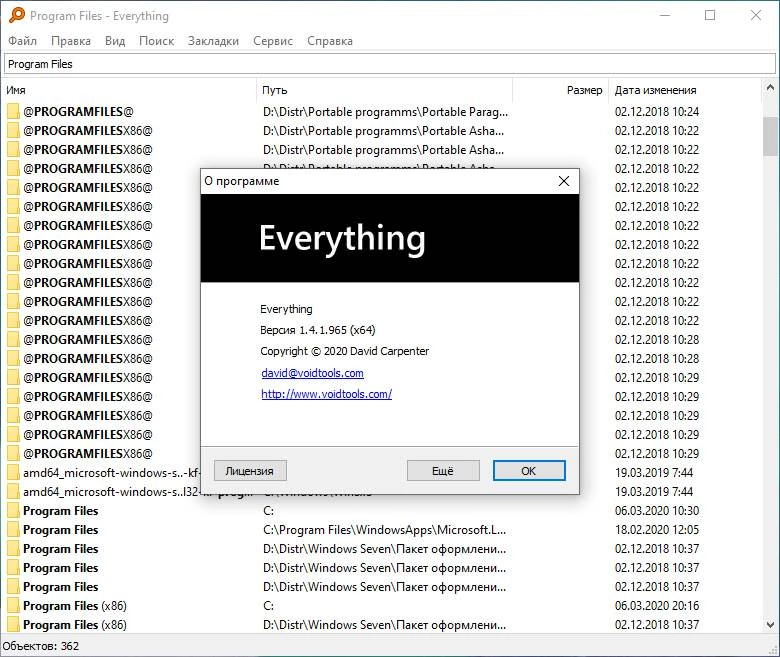The height and width of the screenshot is (657, 780).
Task: Select Program Files entry dated 06.03.2020 10:30
Action: (61, 511)
